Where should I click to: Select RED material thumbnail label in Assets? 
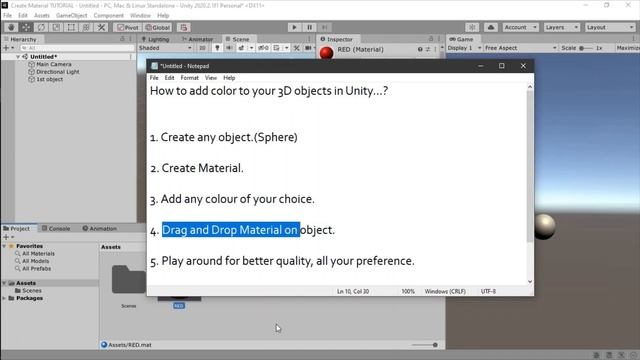[x=179, y=306]
